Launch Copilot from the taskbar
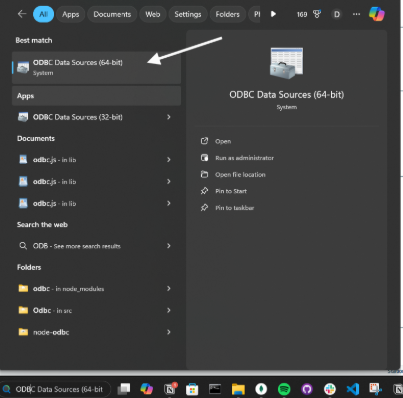The height and width of the screenshot is (398, 403). coord(147,388)
